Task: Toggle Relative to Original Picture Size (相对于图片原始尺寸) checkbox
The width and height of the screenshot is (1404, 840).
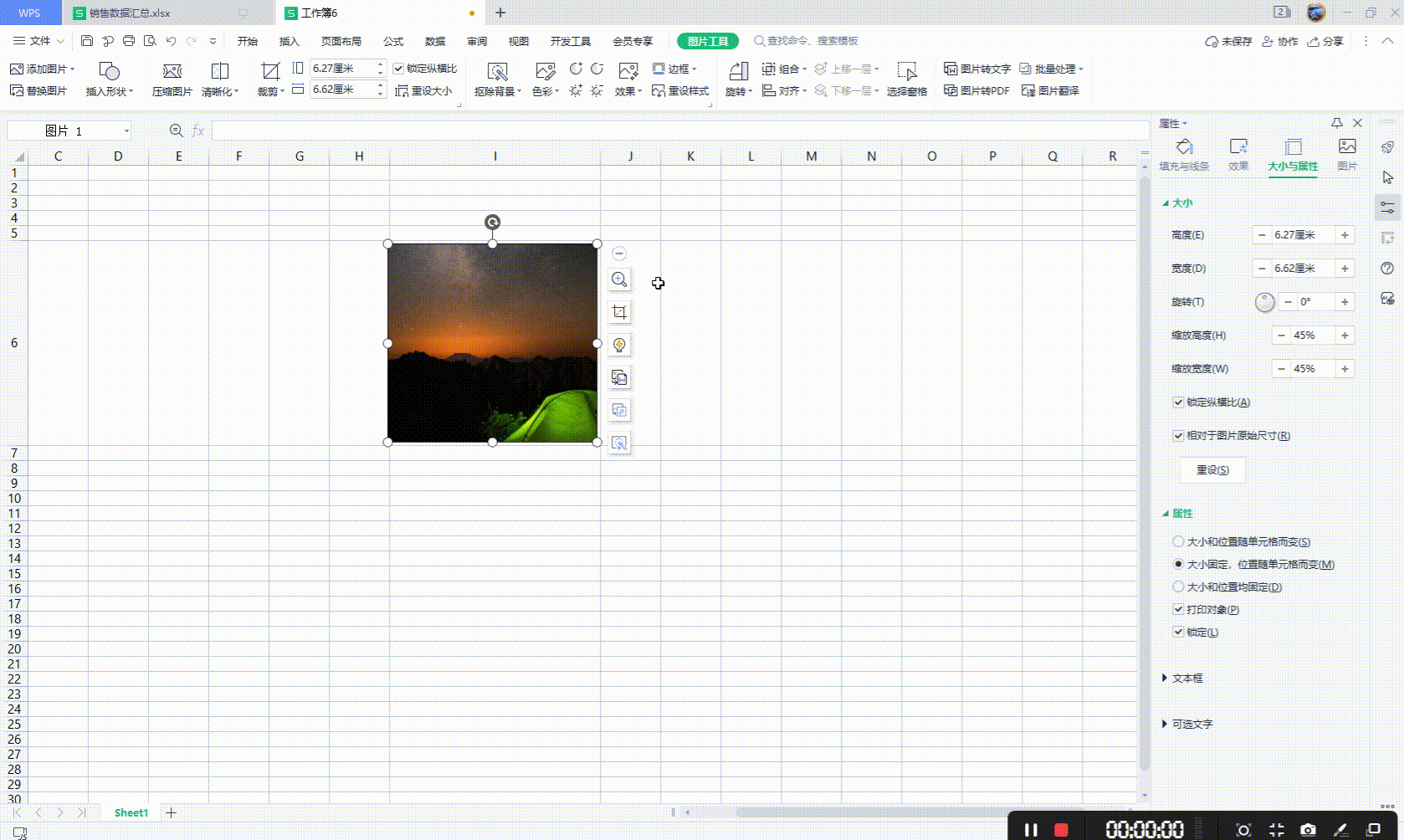Action: pos(1178,436)
